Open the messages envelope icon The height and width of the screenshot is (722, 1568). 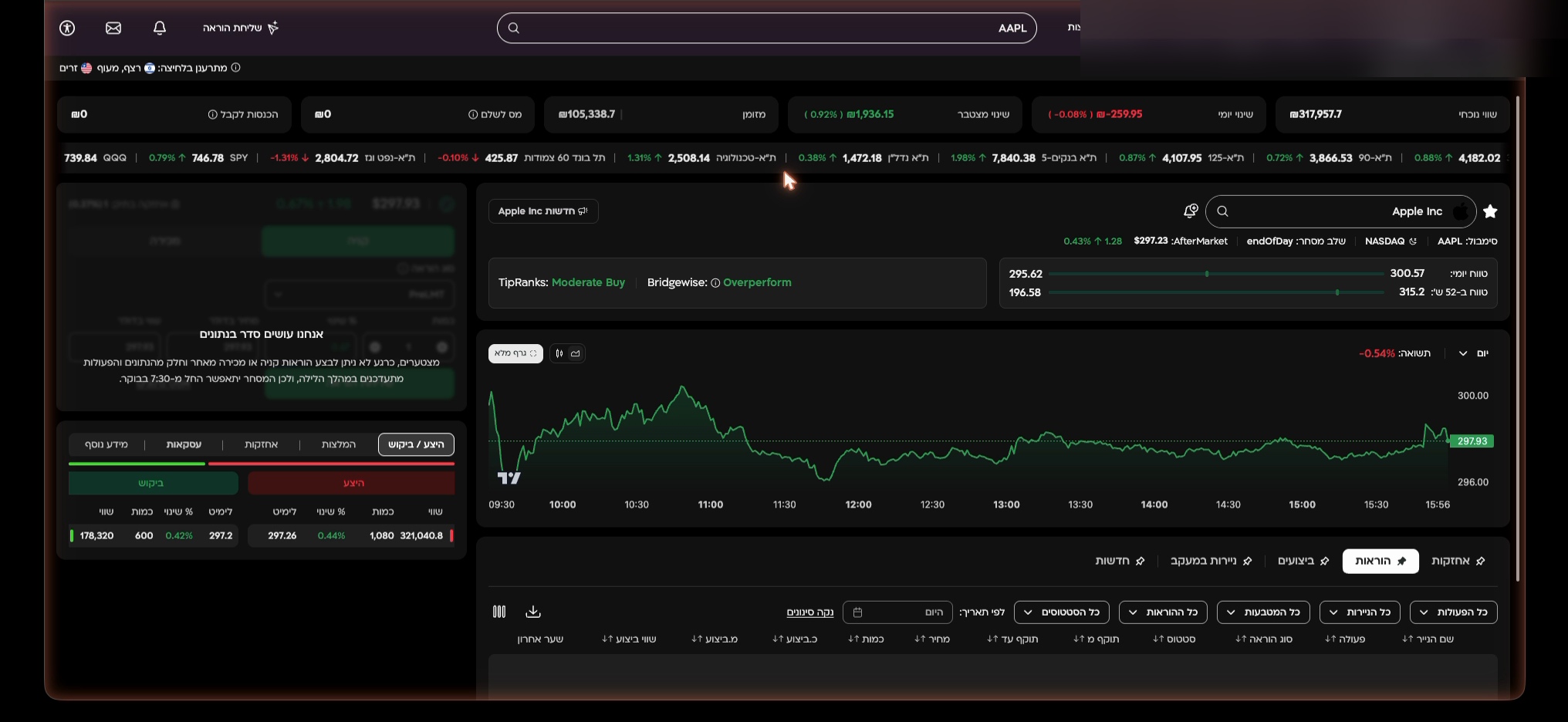(x=113, y=28)
